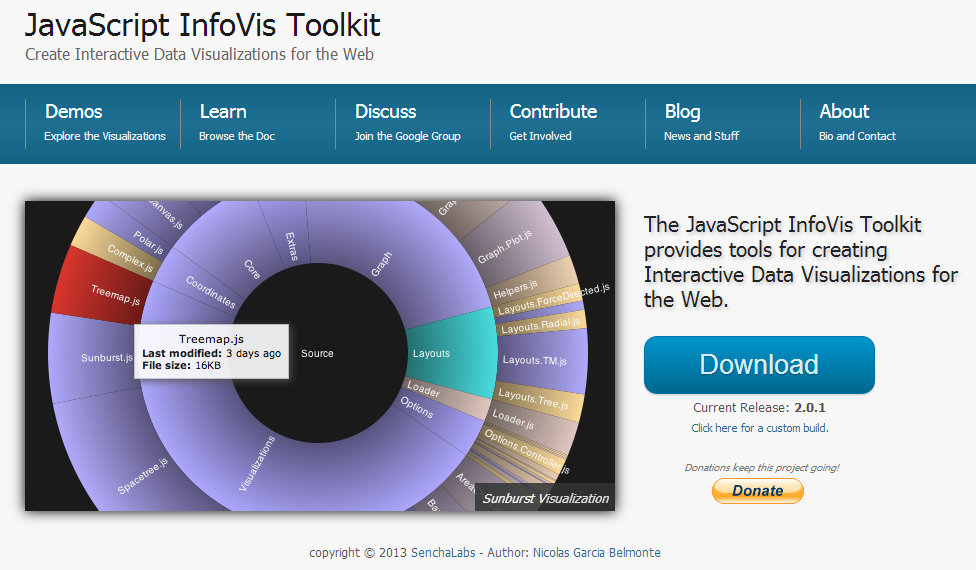Image resolution: width=976 pixels, height=570 pixels.
Task: Select the teal Layouts sunburst segment
Action: pos(451,353)
